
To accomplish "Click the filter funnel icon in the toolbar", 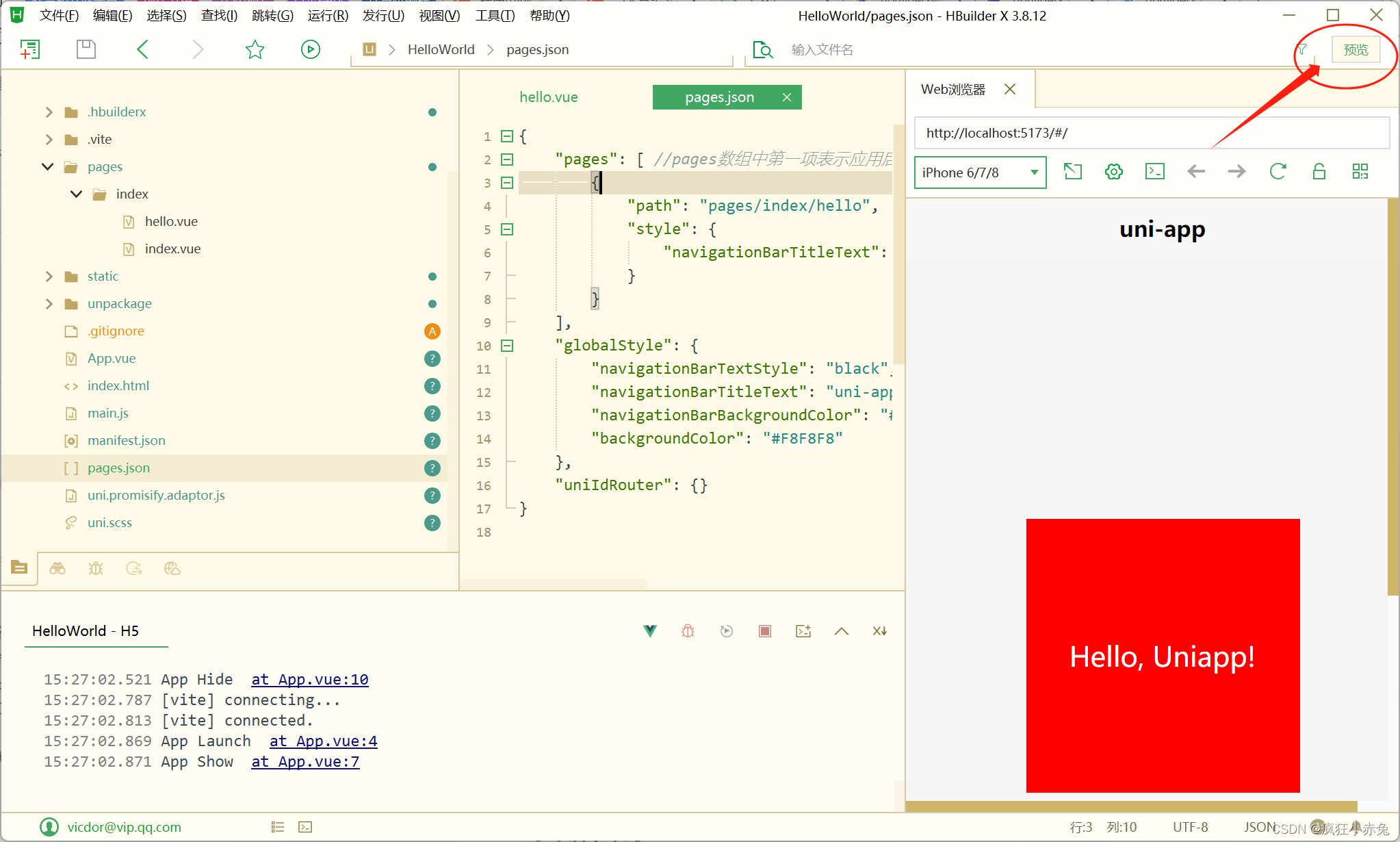I will click(1302, 49).
